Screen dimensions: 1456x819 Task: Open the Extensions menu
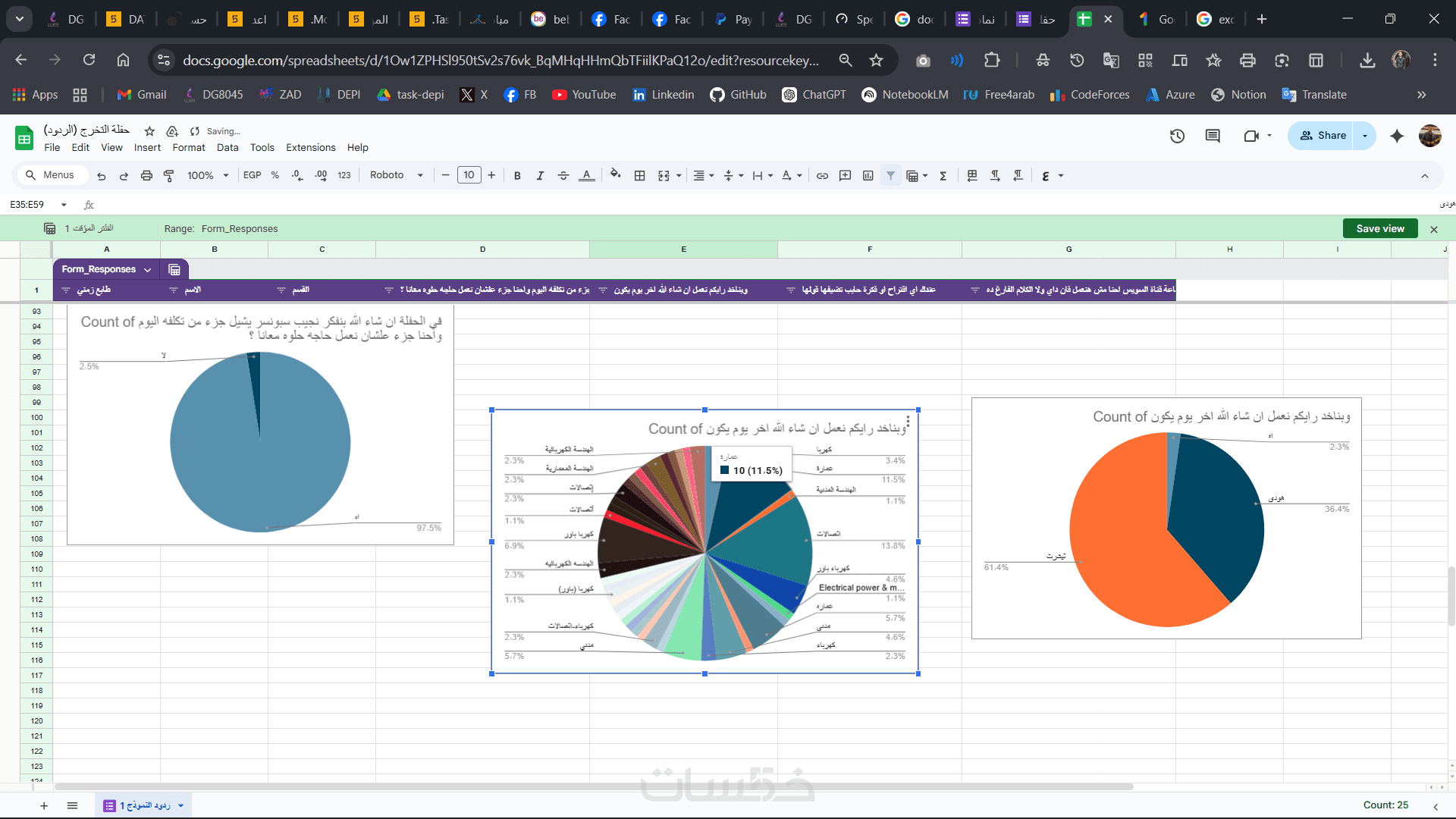[310, 148]
